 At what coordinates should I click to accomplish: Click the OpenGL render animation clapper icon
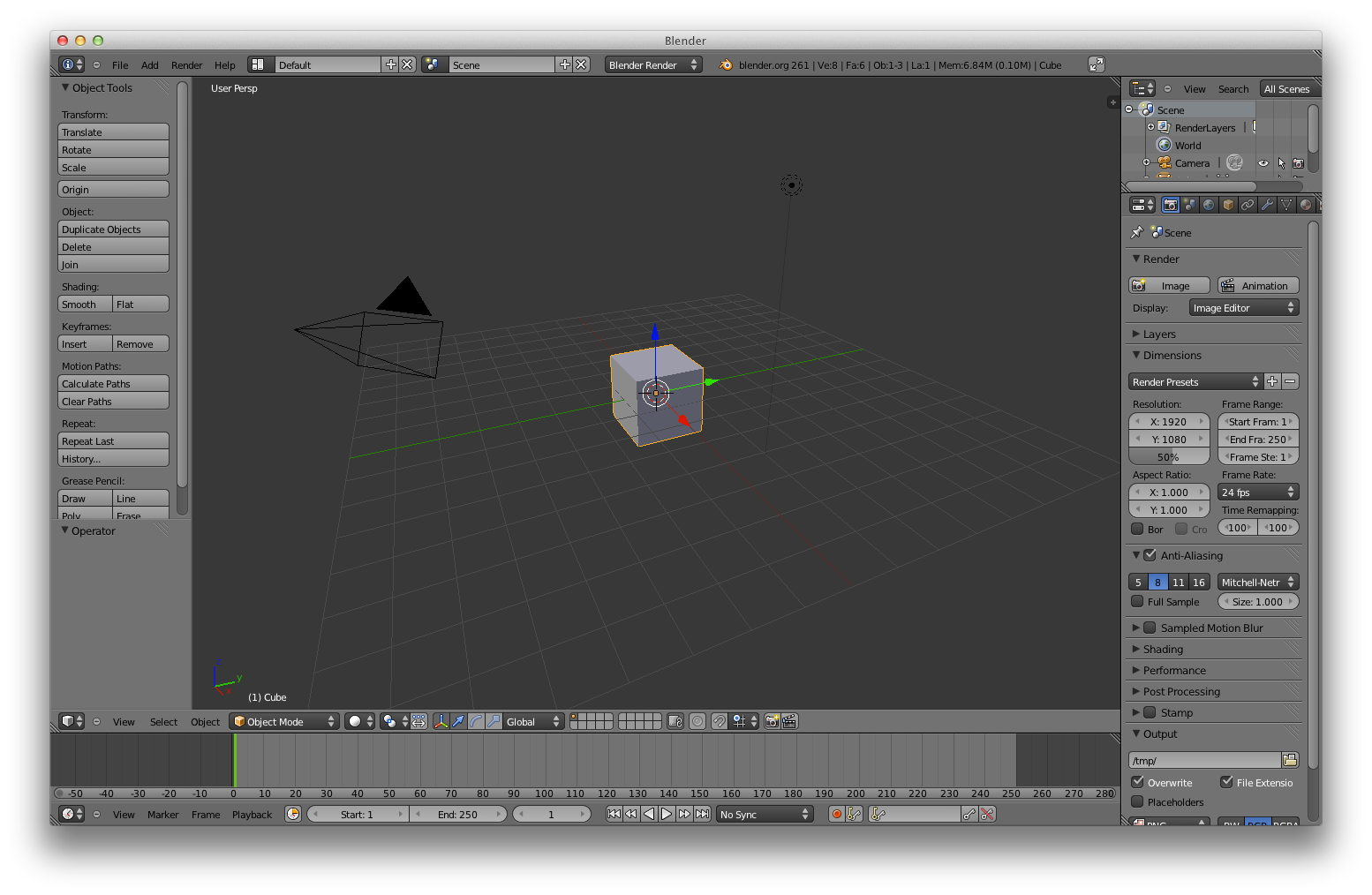pyautogui.click(x=789, y=721)
